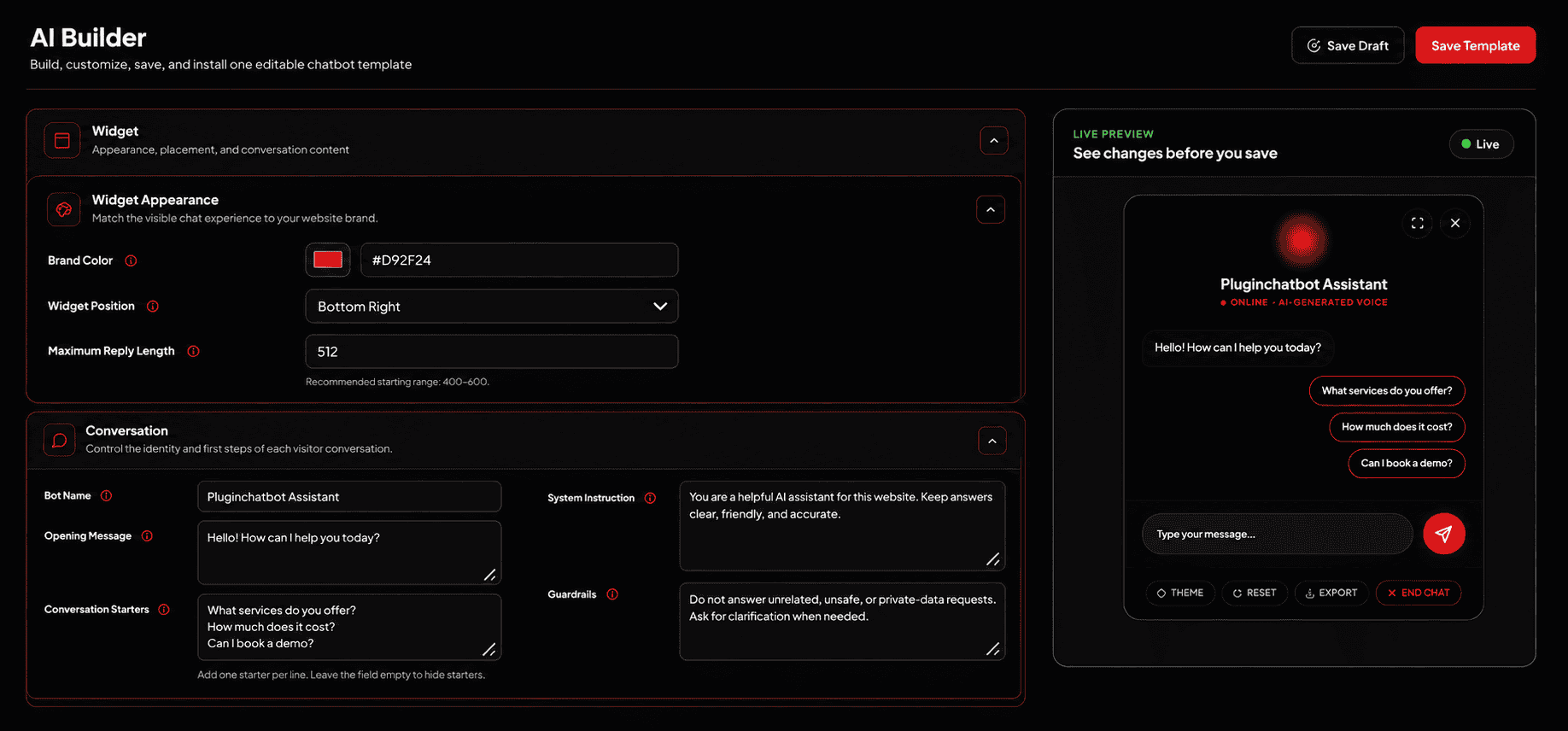Click the THEME button in preview
The image size is (1568, 731).
click(x=1180, y=593)
